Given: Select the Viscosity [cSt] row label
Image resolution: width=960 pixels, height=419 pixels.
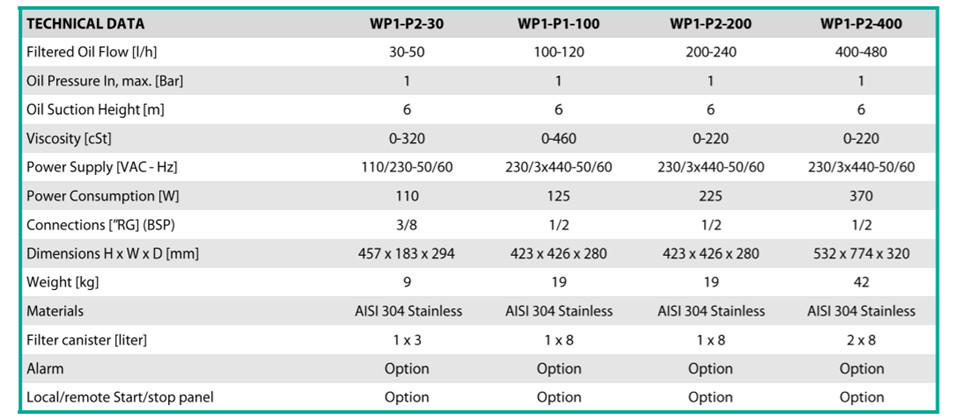Looking at the screenshot, I should (x=69, y=138).
